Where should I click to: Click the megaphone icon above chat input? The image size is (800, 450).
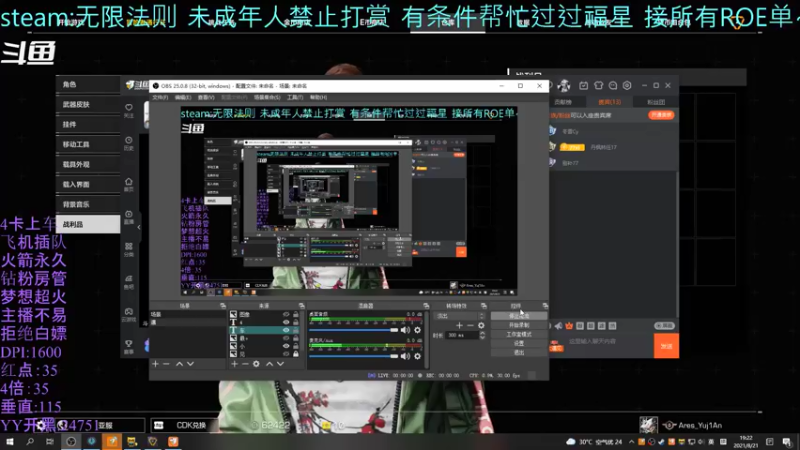pyautogui.click(x=558, y=326)
